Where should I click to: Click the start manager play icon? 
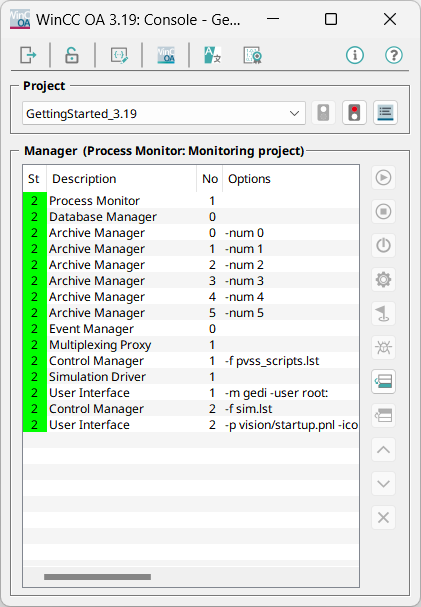(383, 178)
